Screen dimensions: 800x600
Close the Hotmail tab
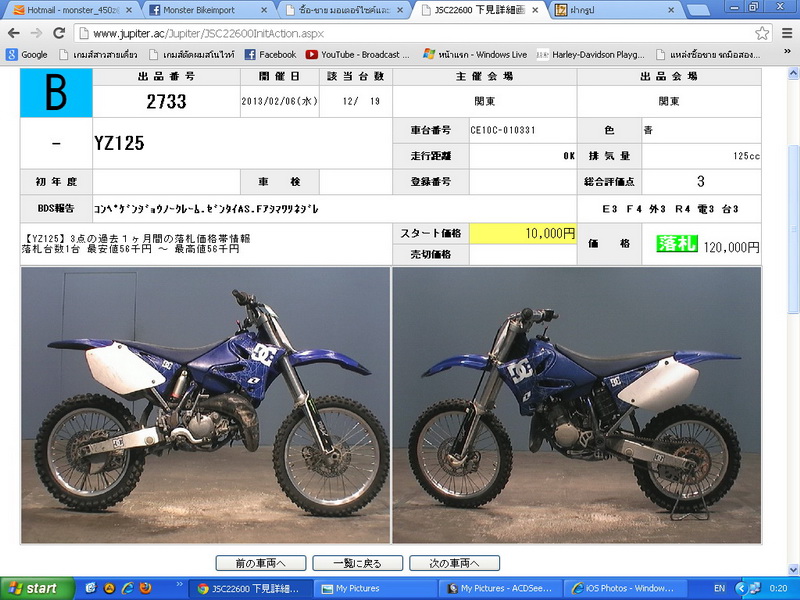[x=129, y=10]
